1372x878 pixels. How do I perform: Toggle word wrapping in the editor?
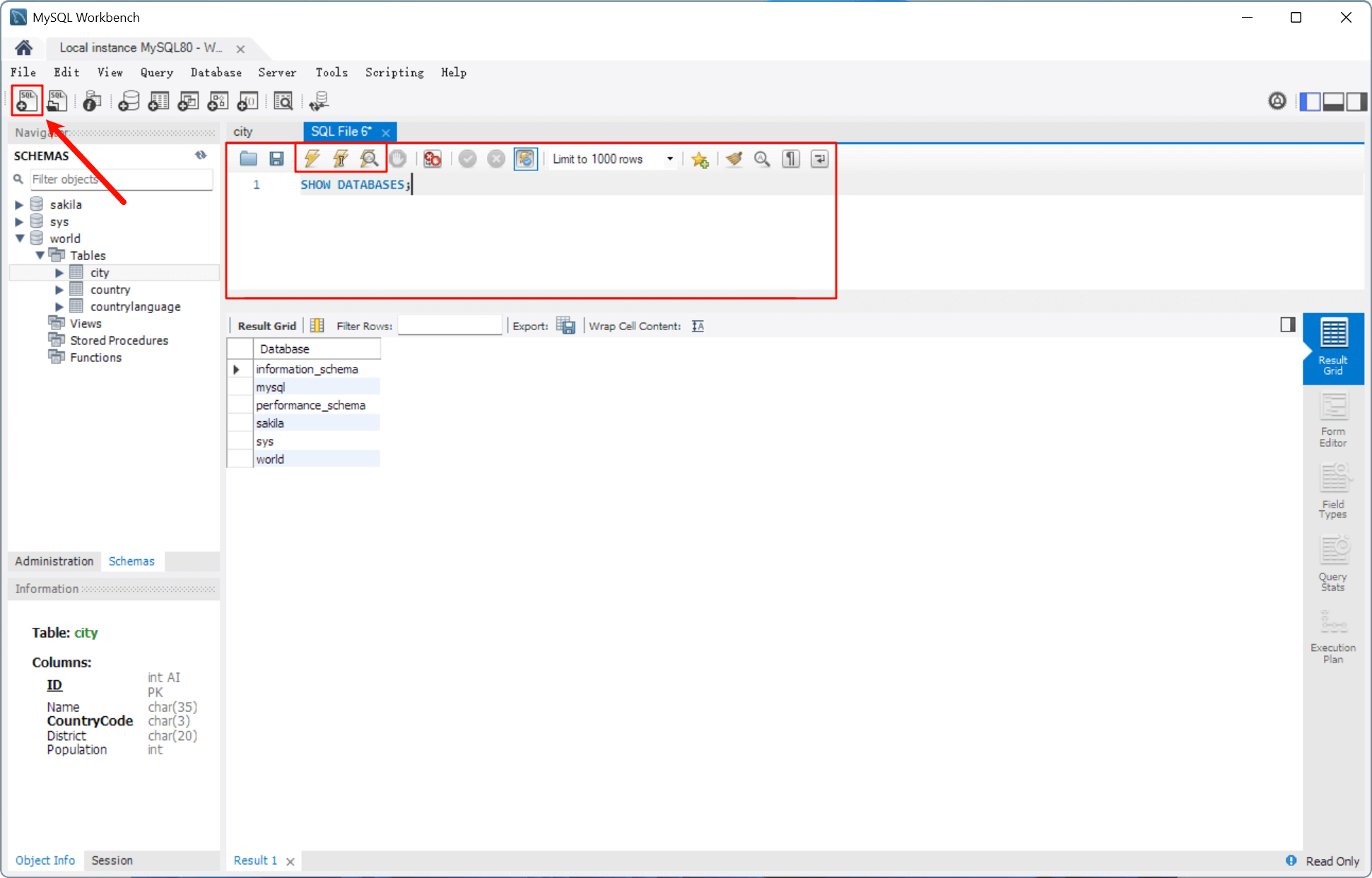(x=819, y=158)
